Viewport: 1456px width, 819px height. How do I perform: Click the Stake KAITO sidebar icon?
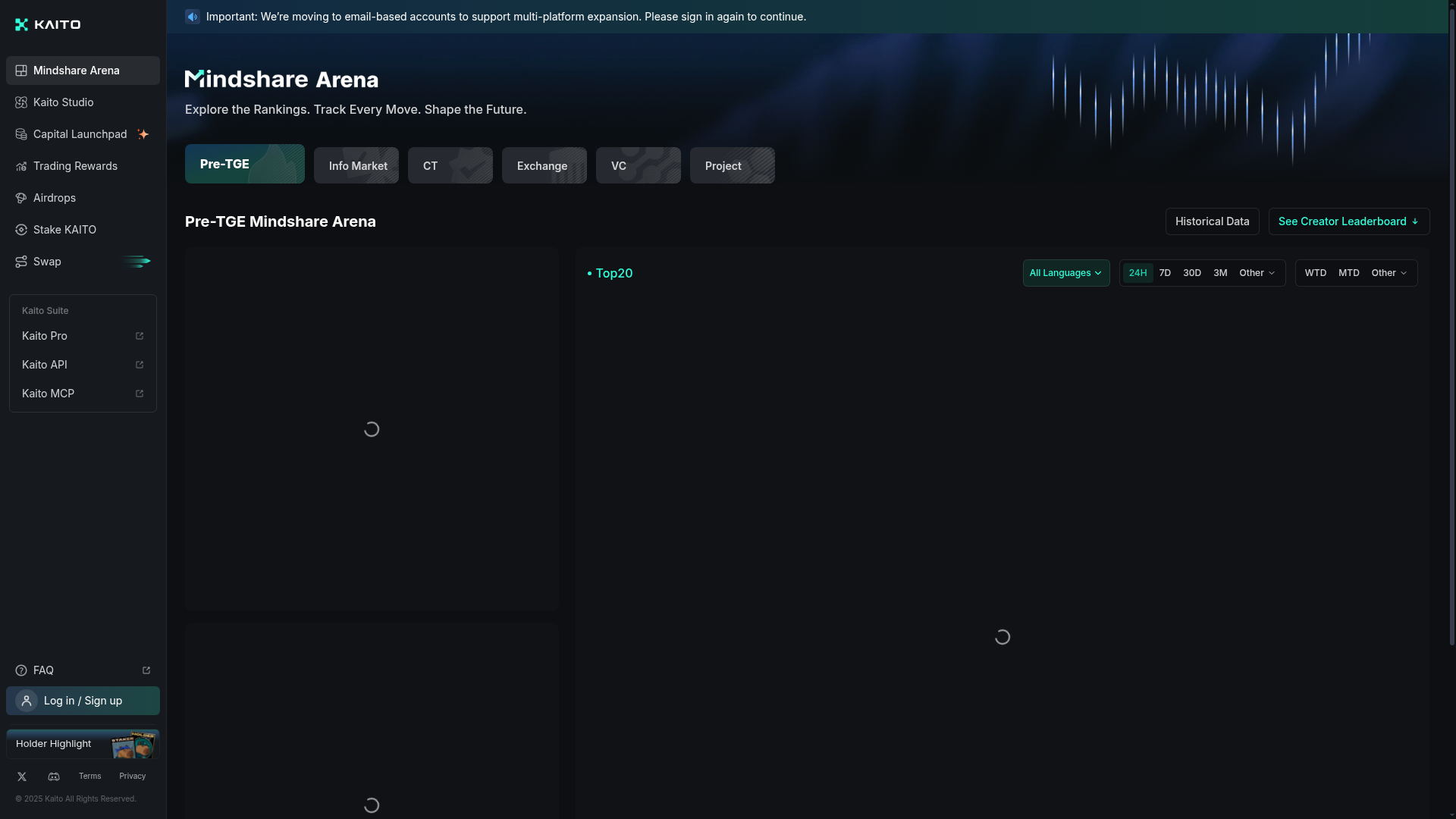[21, 230]
